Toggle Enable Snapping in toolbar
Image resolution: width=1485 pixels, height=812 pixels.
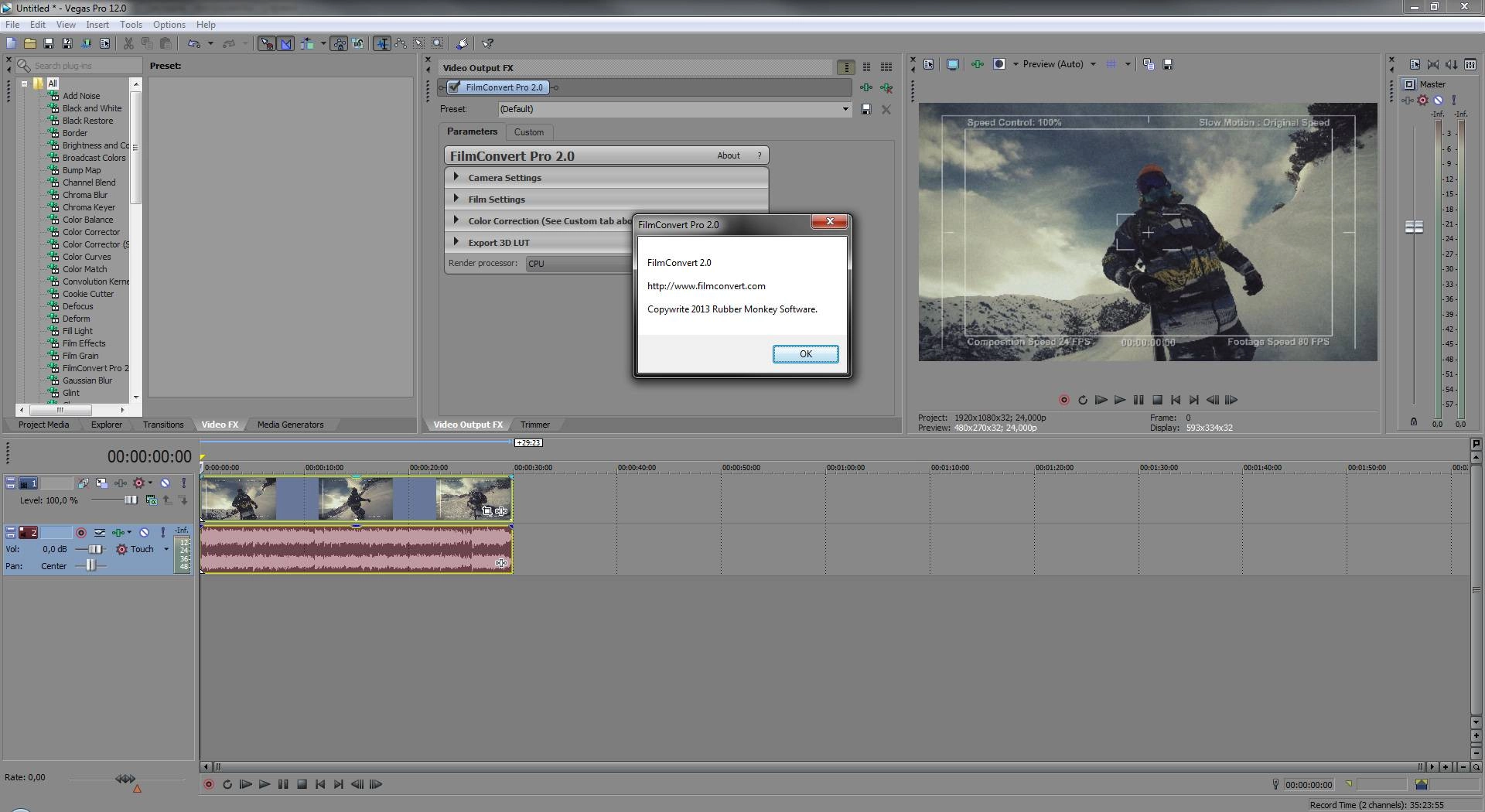[x=266, y=43]
